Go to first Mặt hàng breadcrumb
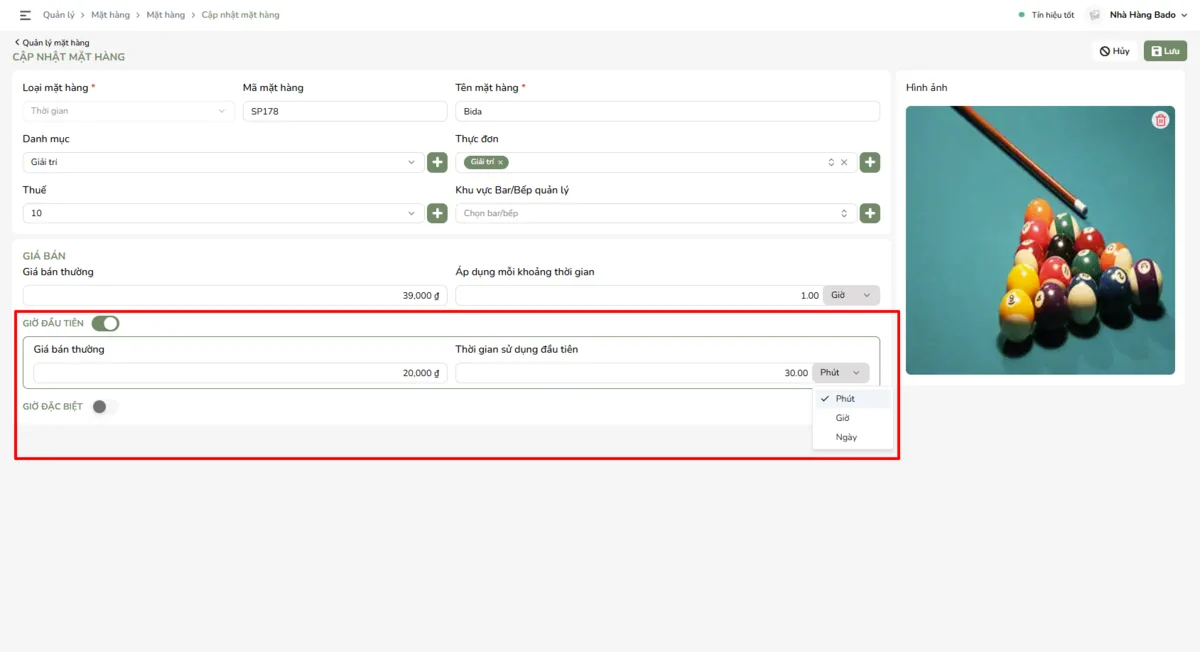The width and height of the screenshot is (1200, 652). pyautogui.click(x=111, y=15)
